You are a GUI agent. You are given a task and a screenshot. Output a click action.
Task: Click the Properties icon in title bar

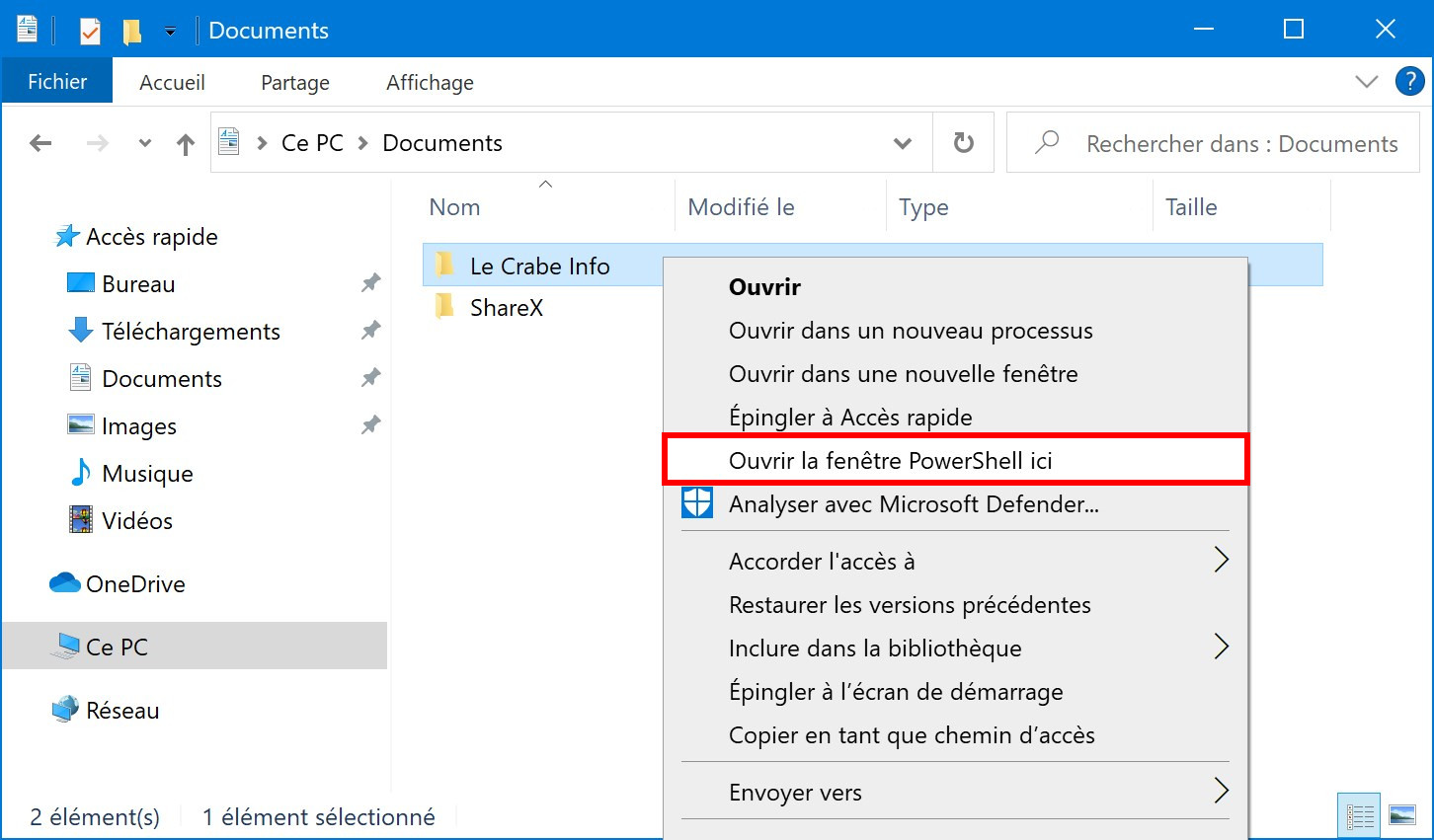point(90,31)
